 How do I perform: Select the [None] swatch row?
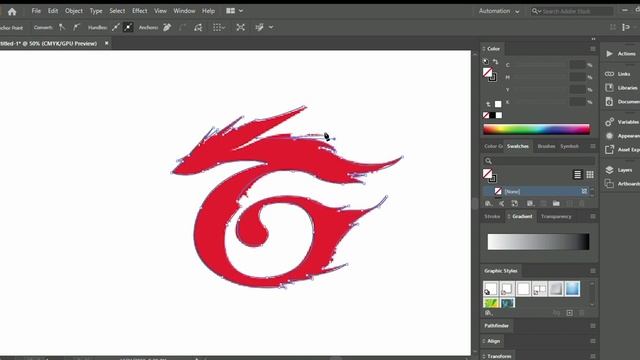pyautogui.click(x=536, y=191)
